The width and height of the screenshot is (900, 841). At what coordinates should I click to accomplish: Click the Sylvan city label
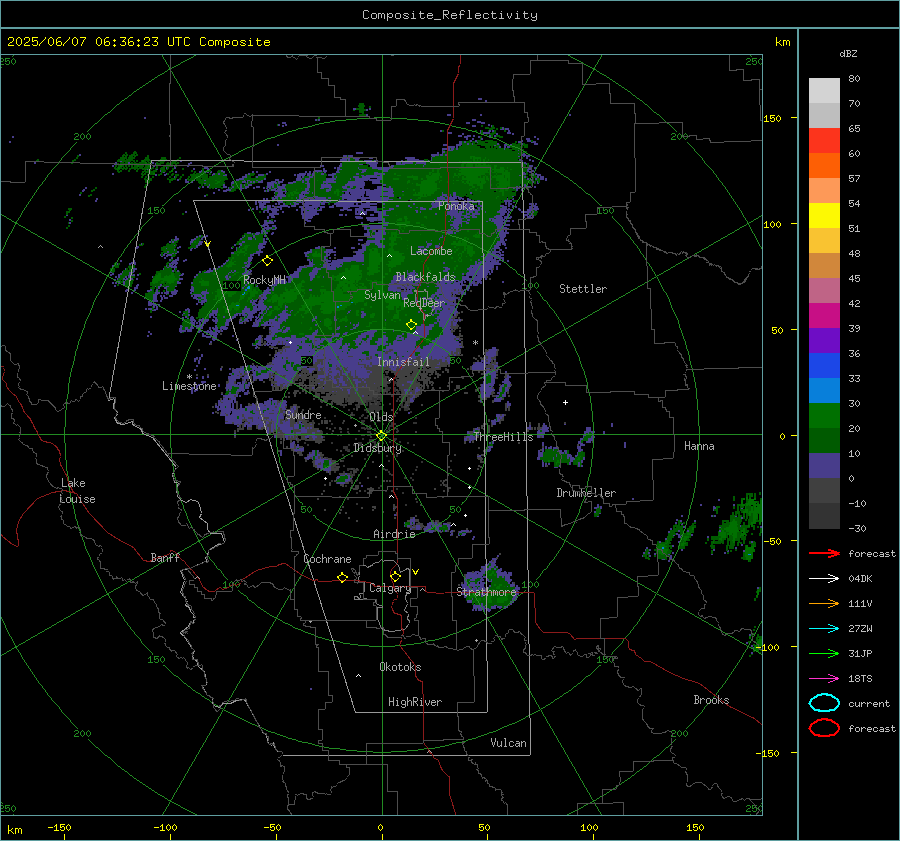(x=382, y=295)
